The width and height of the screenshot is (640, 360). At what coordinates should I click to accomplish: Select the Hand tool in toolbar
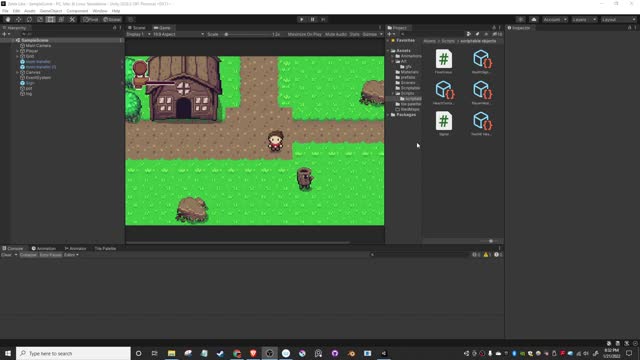(8, 20)
